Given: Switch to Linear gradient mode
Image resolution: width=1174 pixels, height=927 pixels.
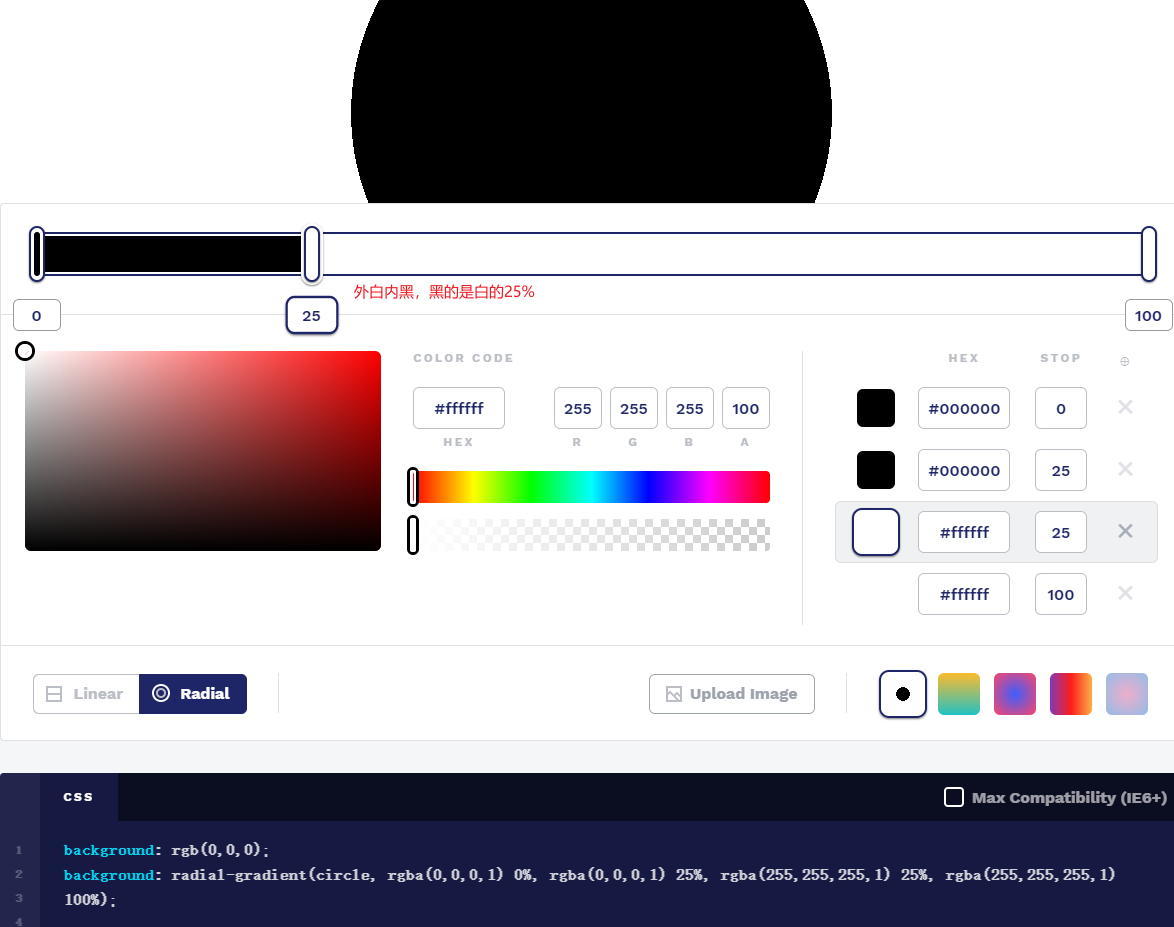Looking at the screenshot, I should click(86, 694).
